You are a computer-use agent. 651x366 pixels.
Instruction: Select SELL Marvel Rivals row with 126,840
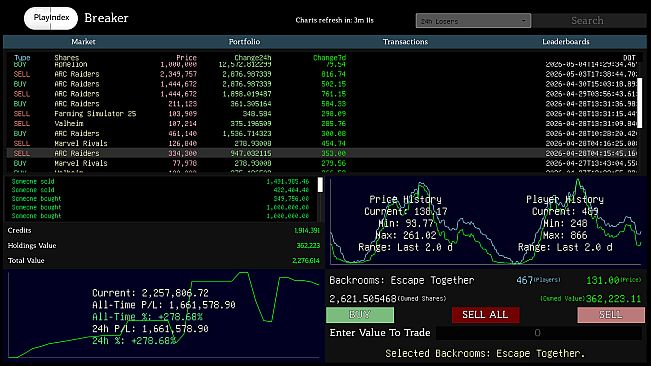[x=322, y=144]
